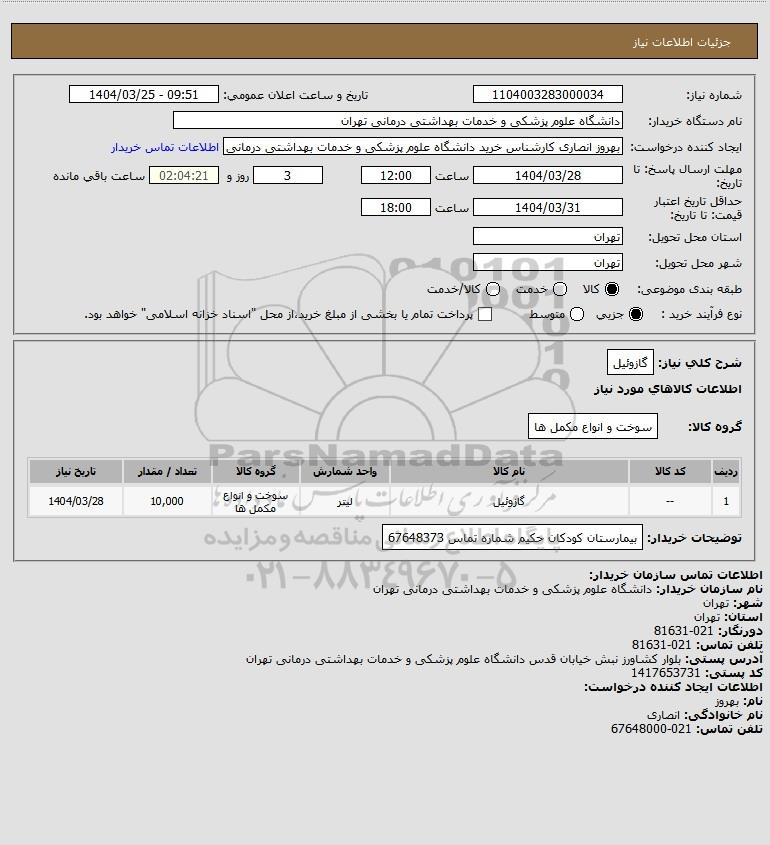Click the کد کالا column header

click(x=670, y=472)
